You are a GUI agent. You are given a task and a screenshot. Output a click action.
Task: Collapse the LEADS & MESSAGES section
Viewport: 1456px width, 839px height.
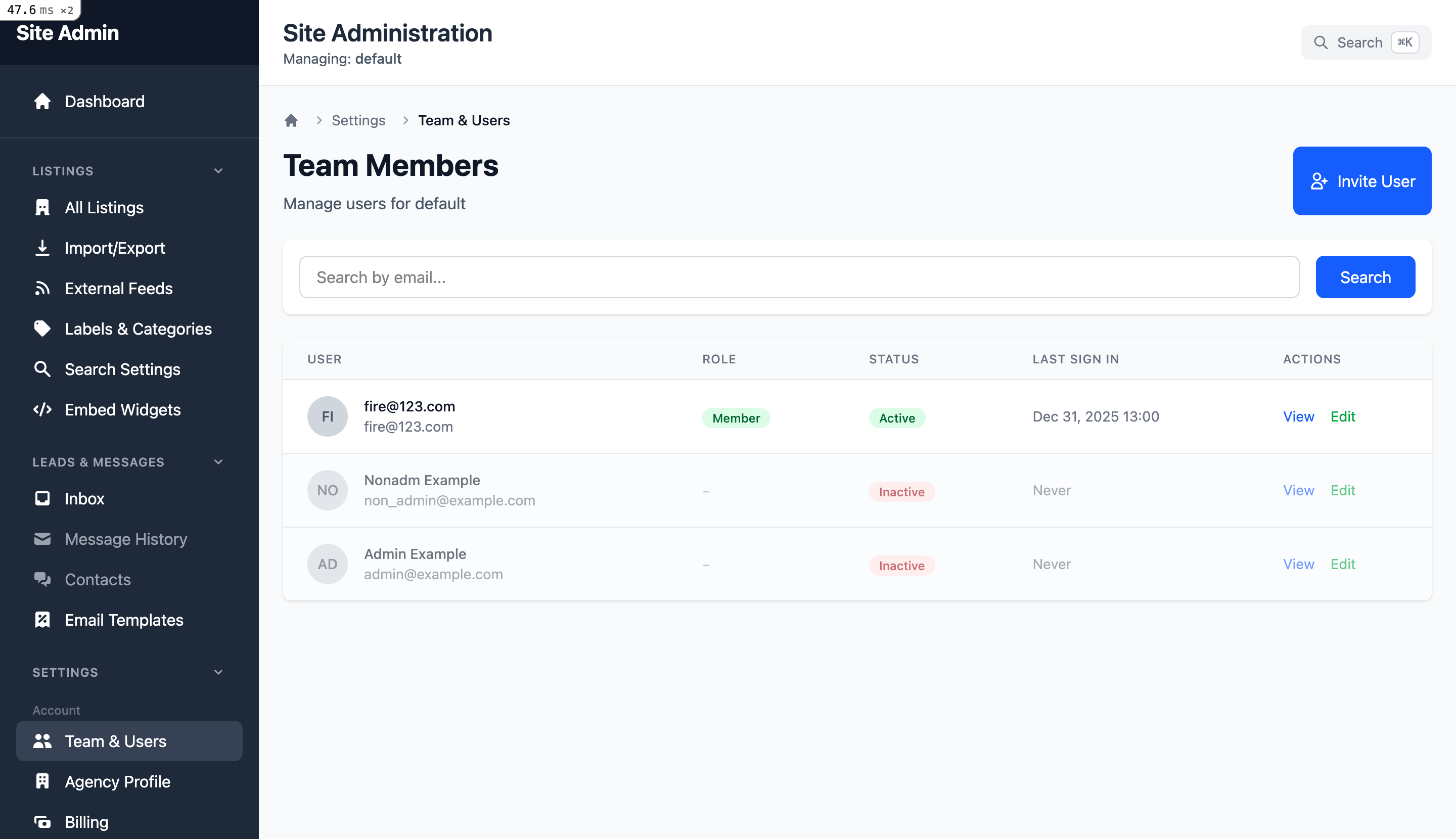pyautogui.click(x=218, y=461)
